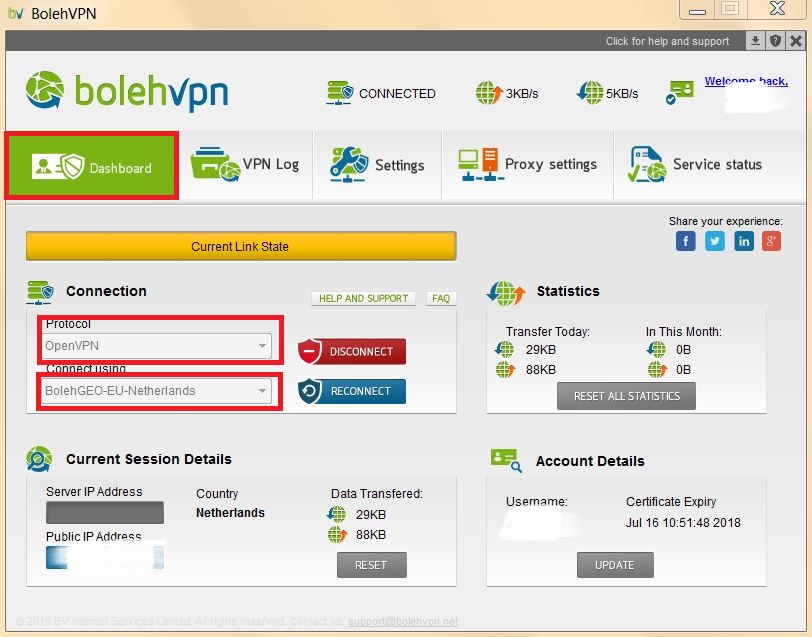This screenshot has height=637, width=812.
Task: Click the Public IP Address field
Action: [105, 557]
